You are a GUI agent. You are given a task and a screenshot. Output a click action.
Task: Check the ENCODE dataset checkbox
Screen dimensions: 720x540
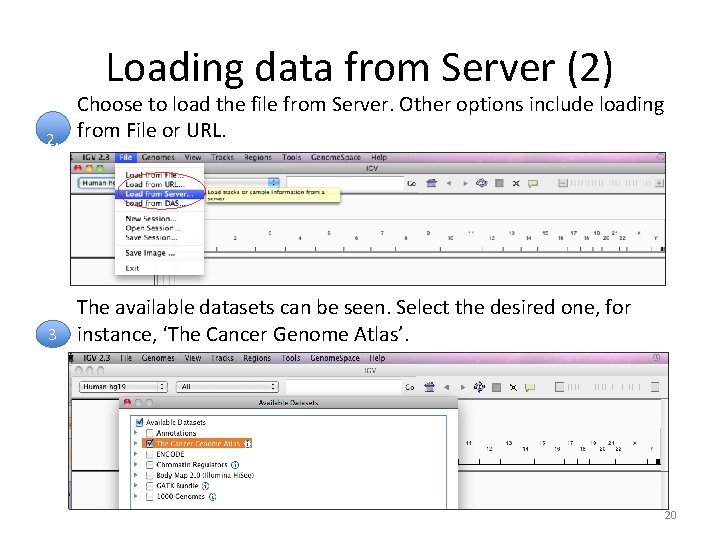click(149, 454)
